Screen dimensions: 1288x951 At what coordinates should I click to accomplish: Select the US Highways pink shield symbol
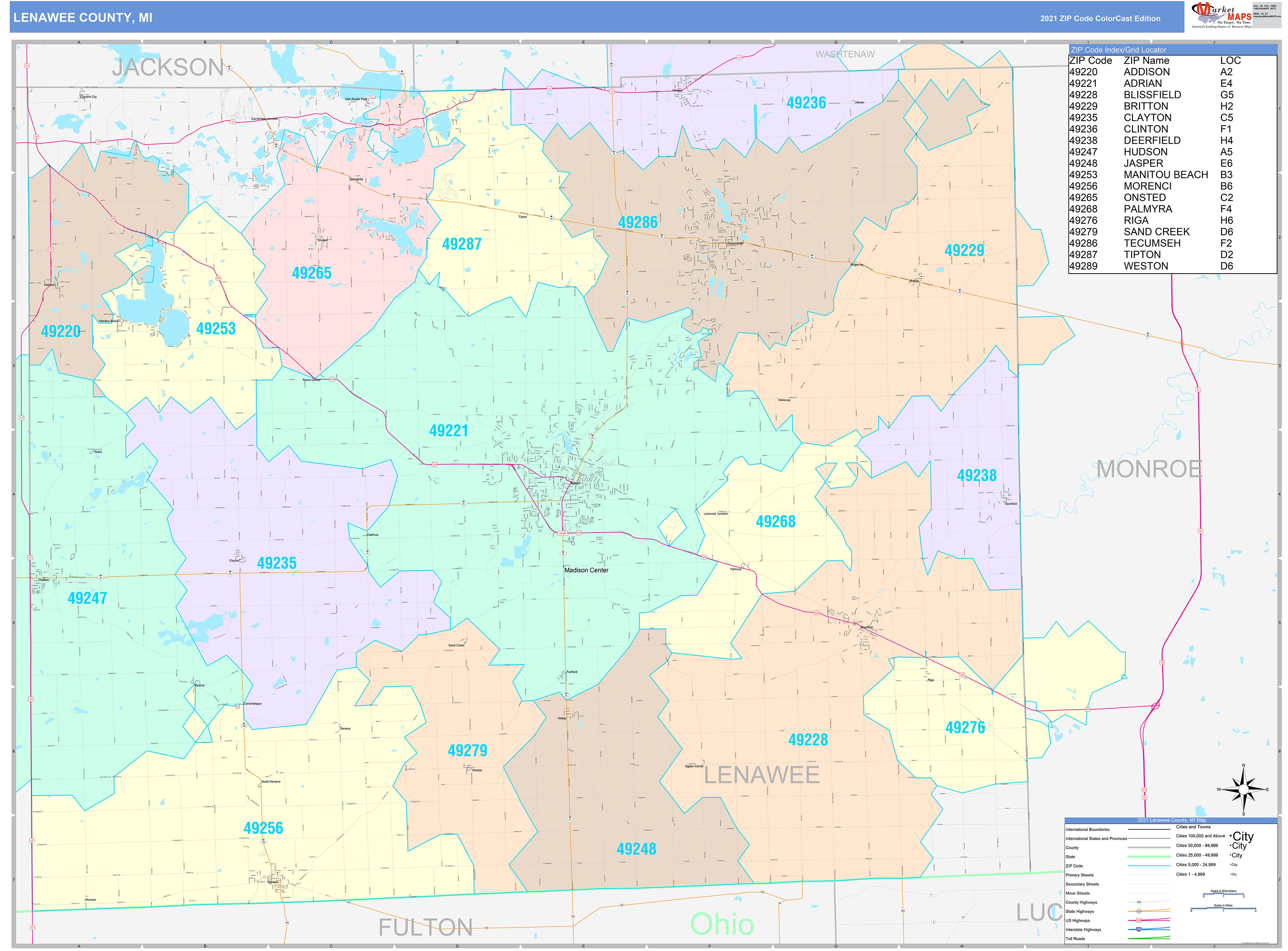[1138, 921]
